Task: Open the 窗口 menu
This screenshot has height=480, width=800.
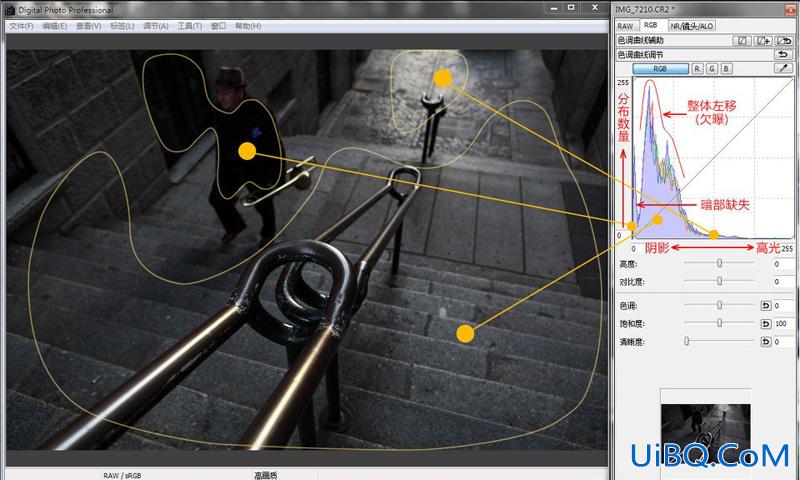Action: [218, 26]
